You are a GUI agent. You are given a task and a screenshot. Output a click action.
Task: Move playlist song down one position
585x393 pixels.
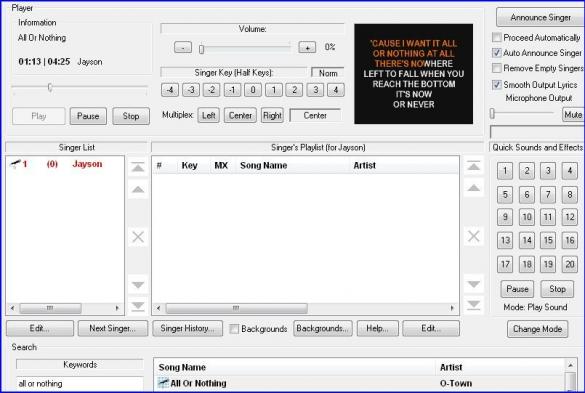click(474, 284)
